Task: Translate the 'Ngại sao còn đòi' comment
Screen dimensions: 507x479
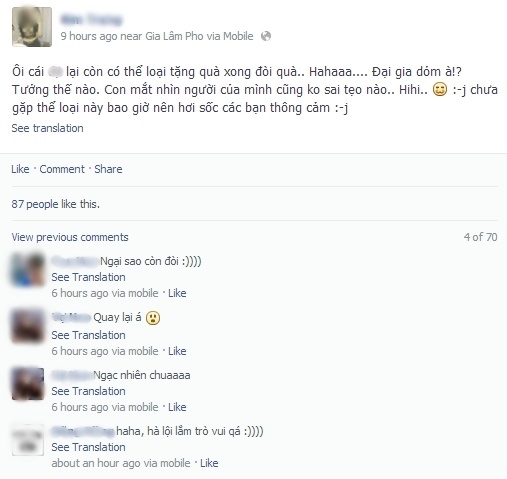Action: pyautogui.click(x=88, y=277)
